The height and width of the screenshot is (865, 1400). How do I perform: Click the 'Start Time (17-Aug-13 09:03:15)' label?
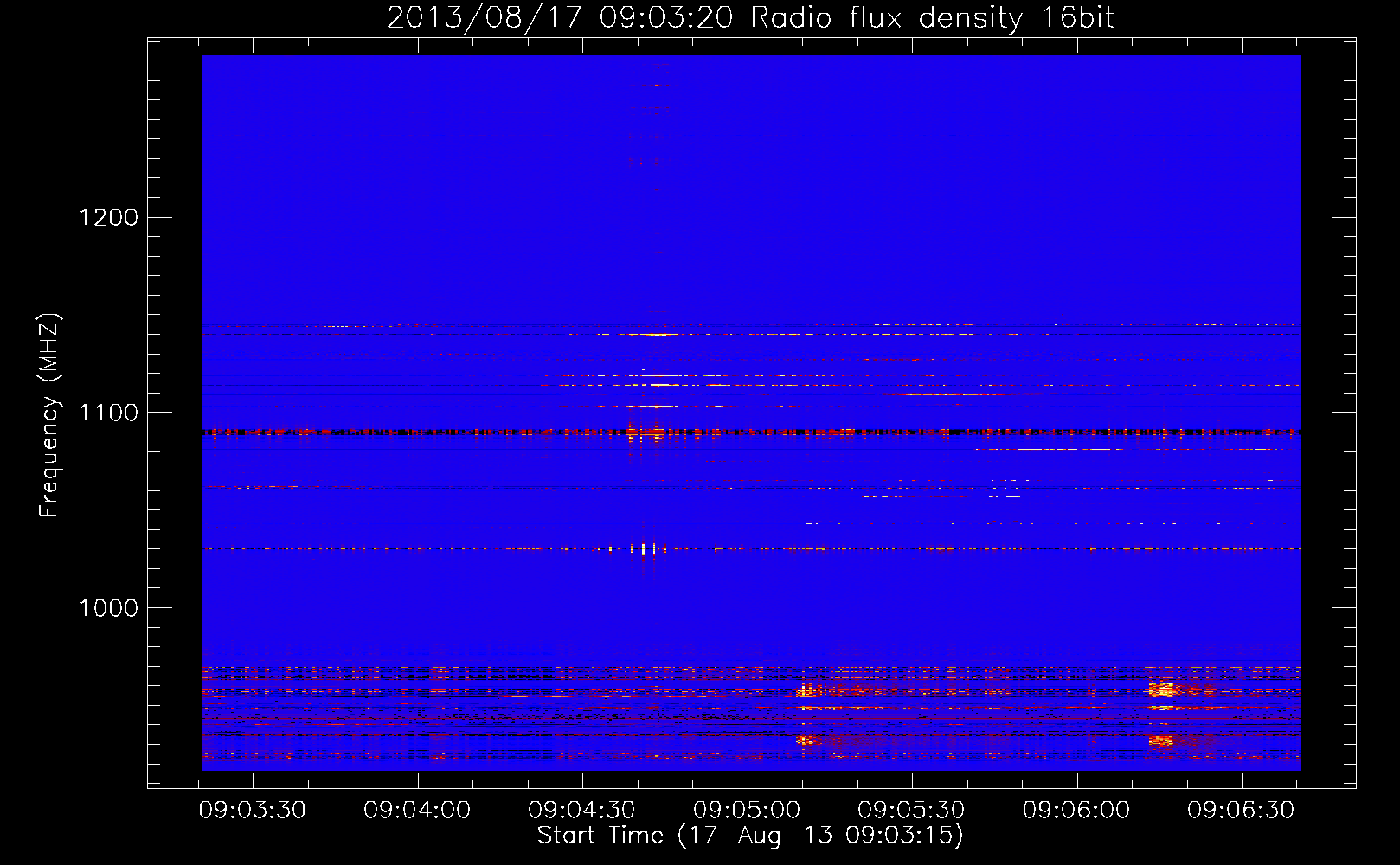coord(750,836)
